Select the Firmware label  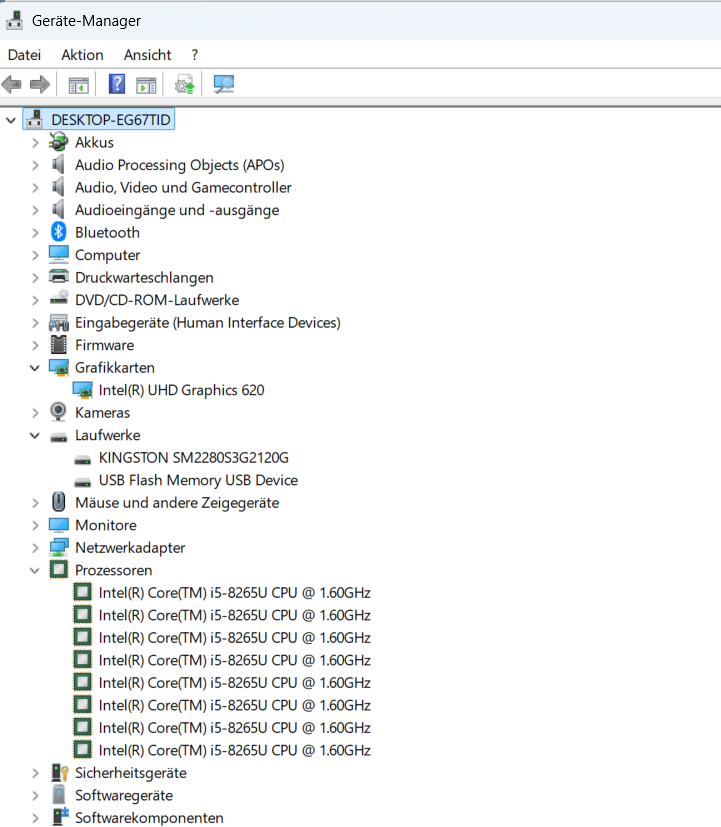point(104,345)
